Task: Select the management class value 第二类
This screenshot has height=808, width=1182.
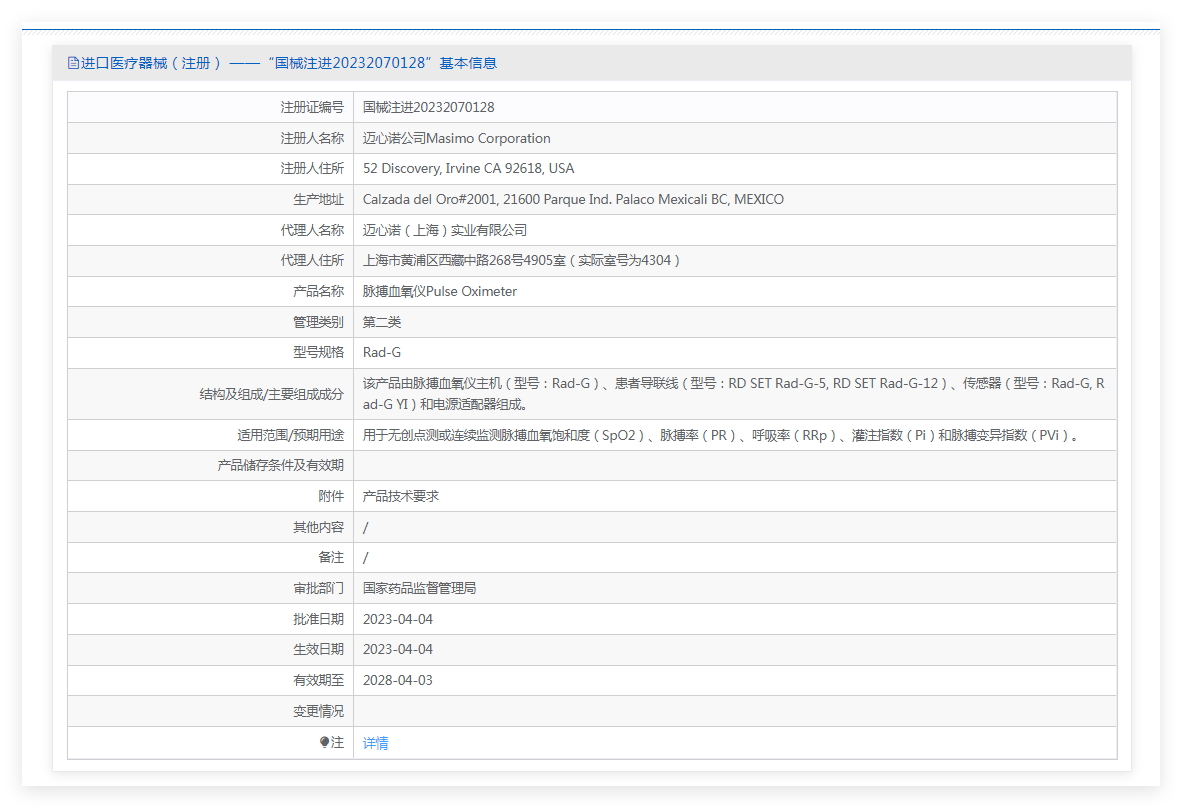Action: 381,322
